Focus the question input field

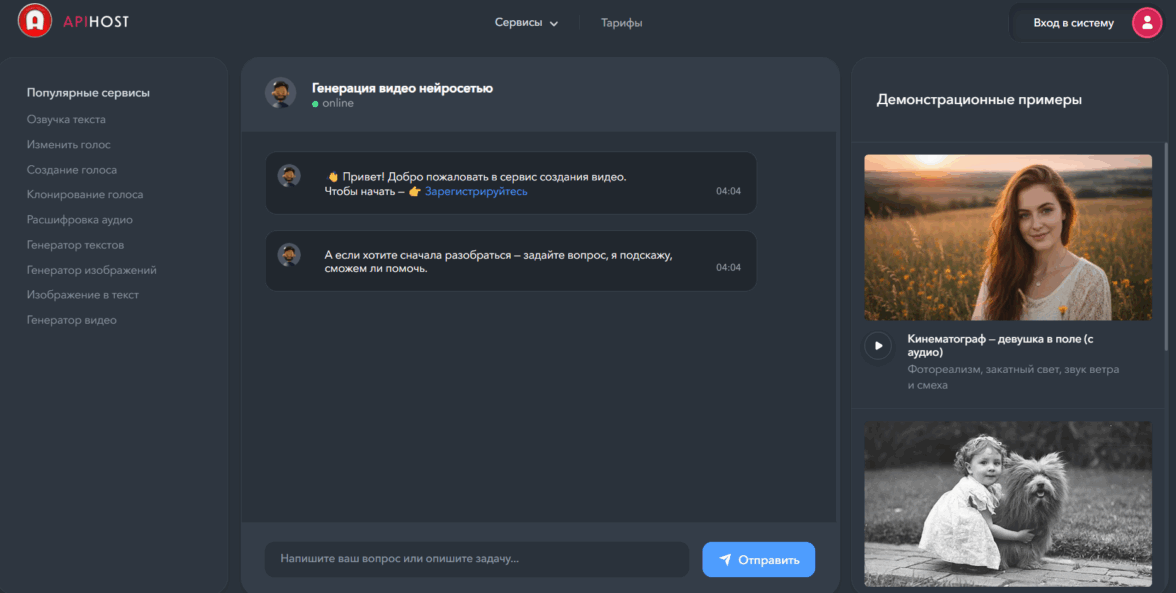(x=476, y=560)
